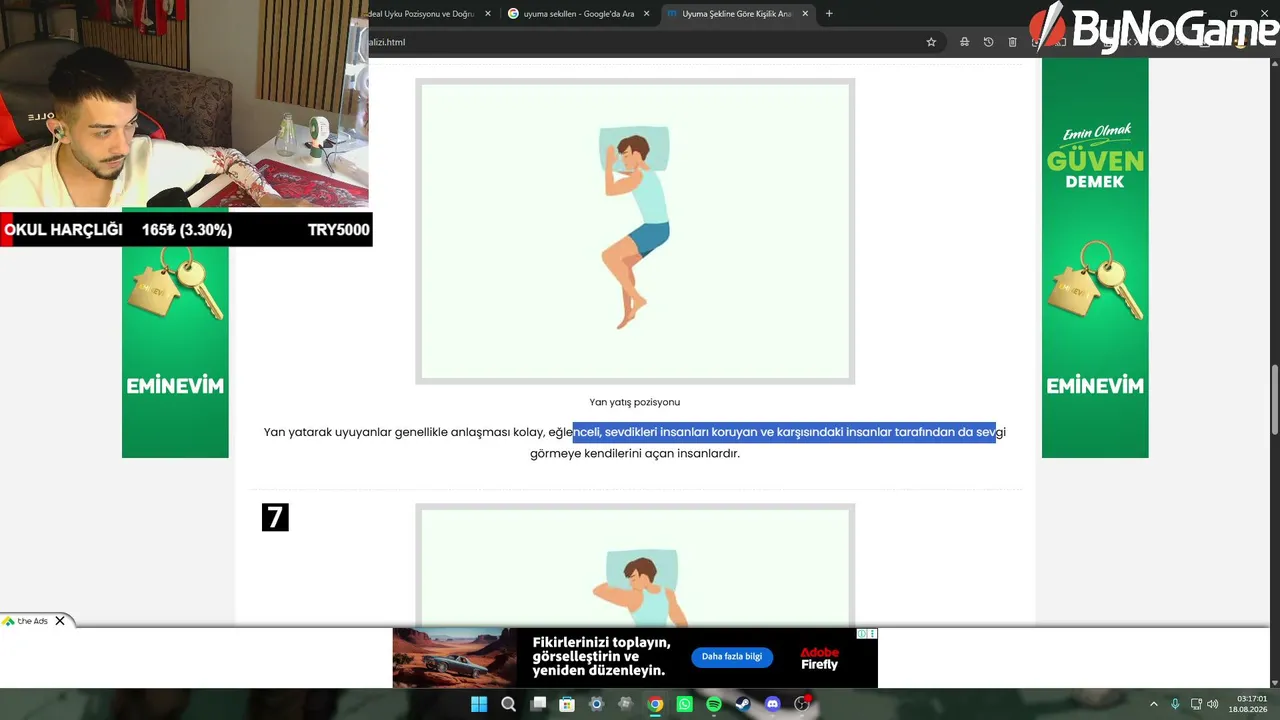Image resolution: width=1280 pixels, height=720 pixels.
Task: Click the microphone icon in system tray
Action: point(1175,704)
